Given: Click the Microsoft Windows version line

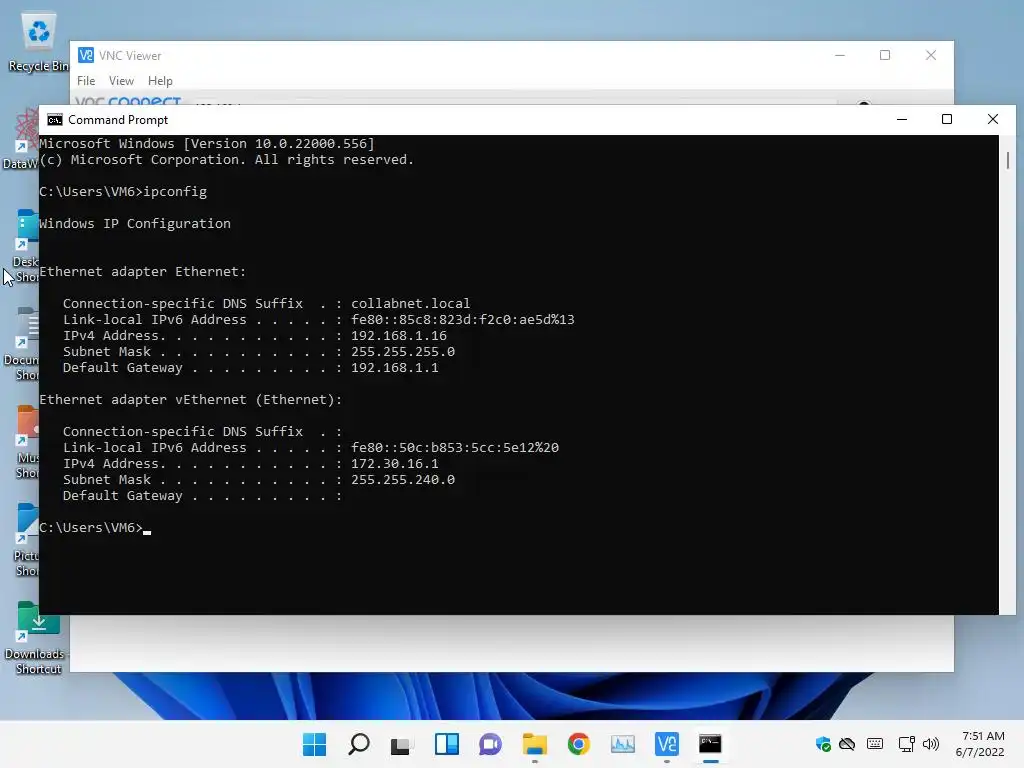Looking at the screenshot, I should click(x=206, y=144).
